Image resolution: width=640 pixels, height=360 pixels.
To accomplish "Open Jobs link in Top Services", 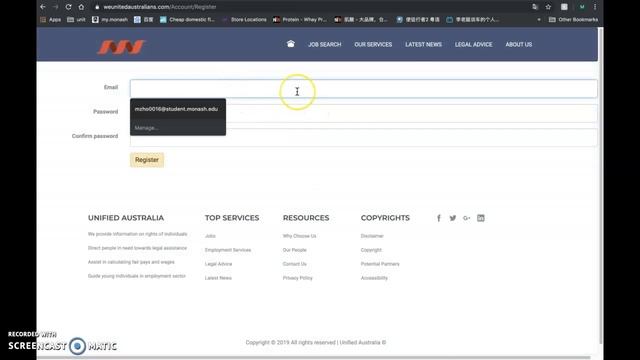I will [x=210, y=236].
